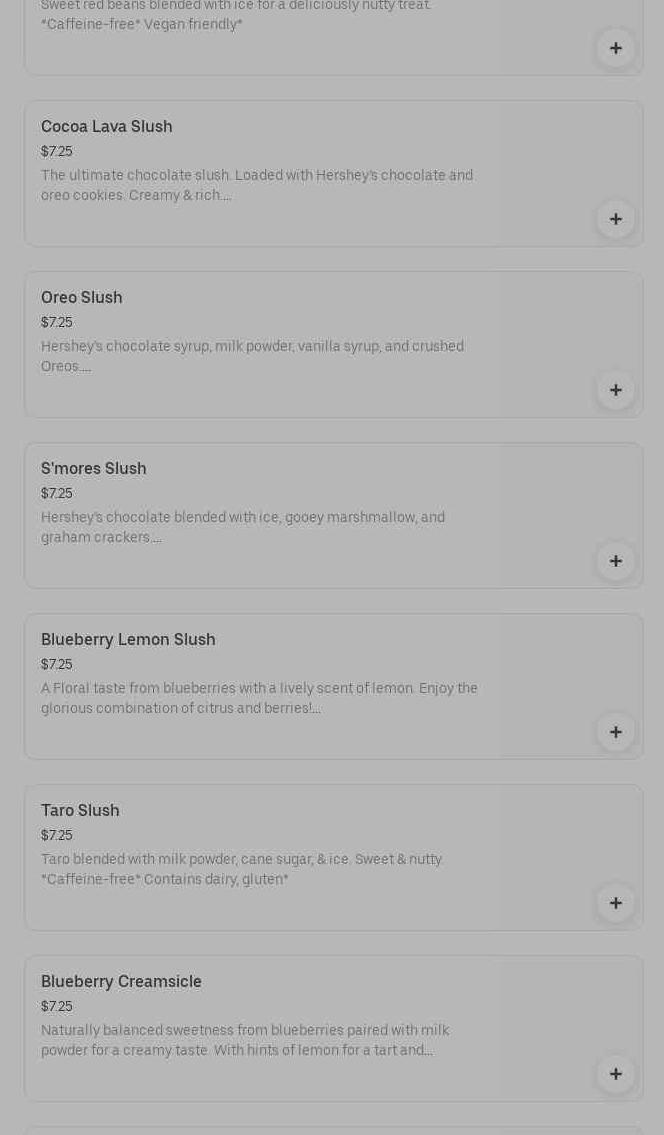
Task: Add Oreo Slush using its plus icon
Action: pos(615,390)
